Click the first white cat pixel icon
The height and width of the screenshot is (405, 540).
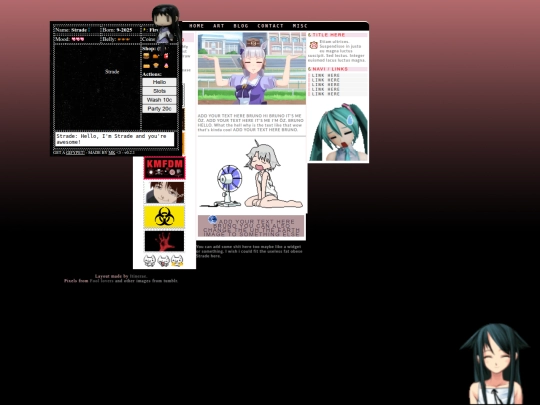(x=149, y=260)
